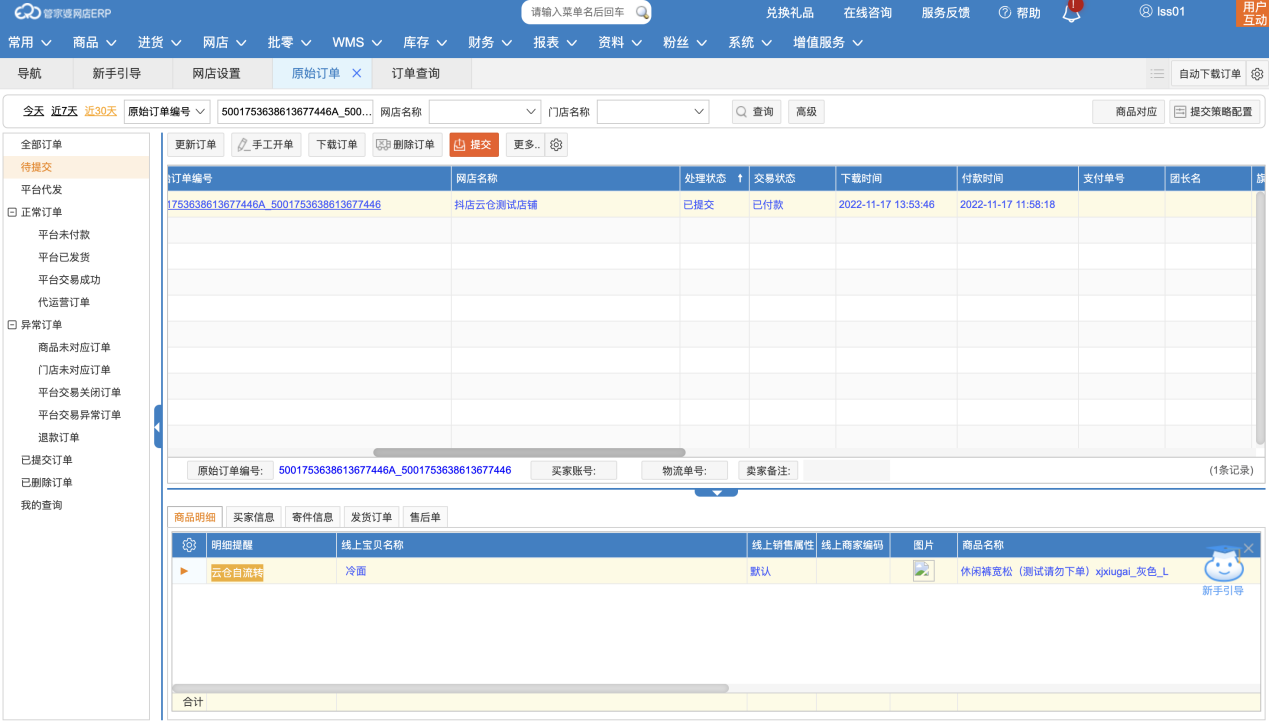
Task: Collapse the left sidebar with the blue handle
Action: pyautogui.click(x=158, y=427)
